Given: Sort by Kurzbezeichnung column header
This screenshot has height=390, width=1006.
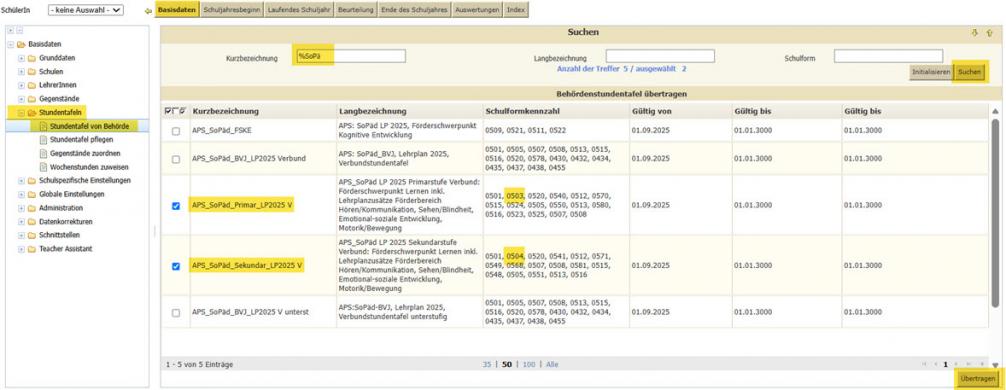Looking at the screenshot, I should pos(225,111).
